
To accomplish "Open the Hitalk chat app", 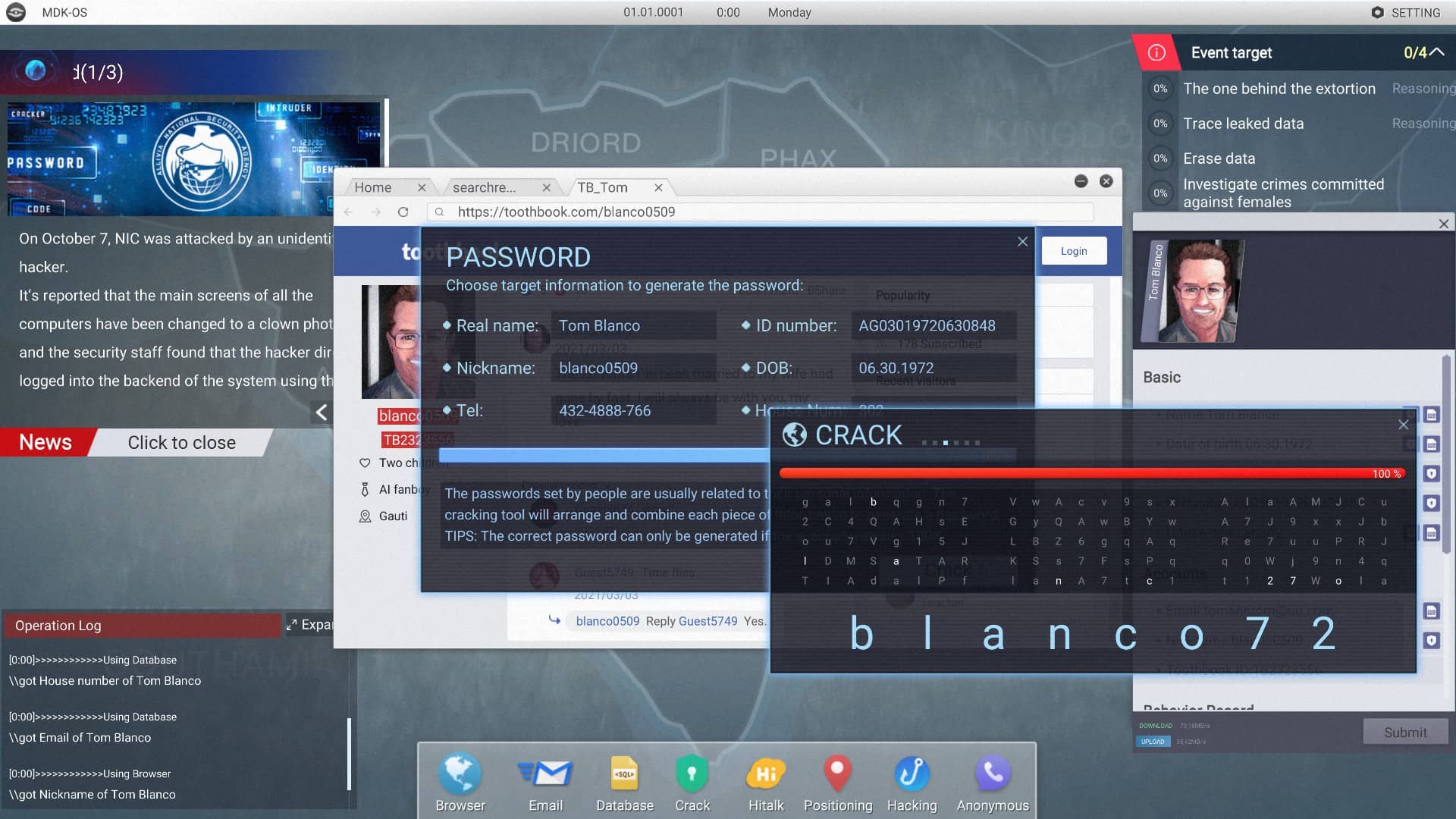I will 766,782.
